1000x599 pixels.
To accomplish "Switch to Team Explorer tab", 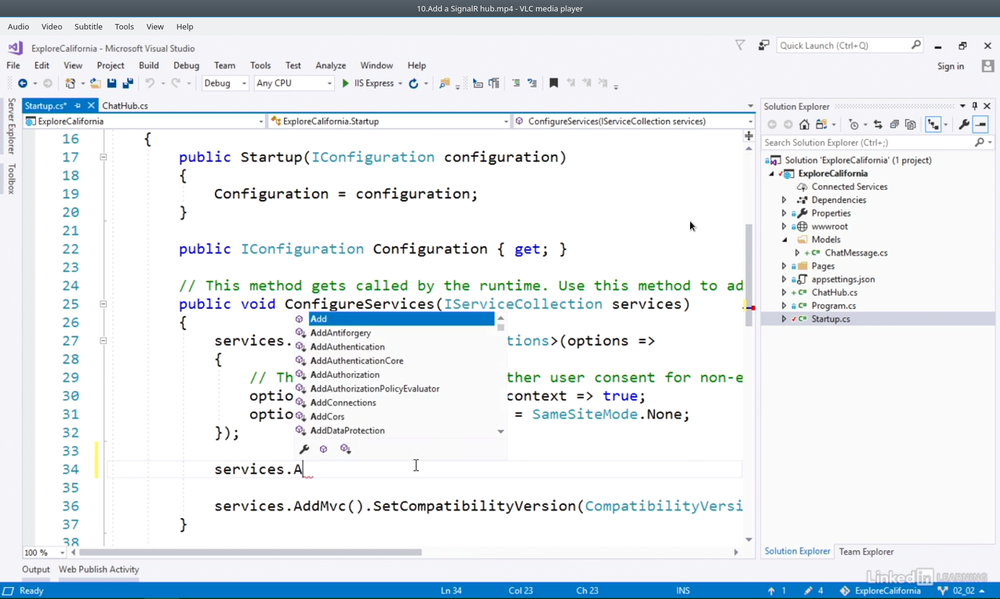I will click(866, 552).
